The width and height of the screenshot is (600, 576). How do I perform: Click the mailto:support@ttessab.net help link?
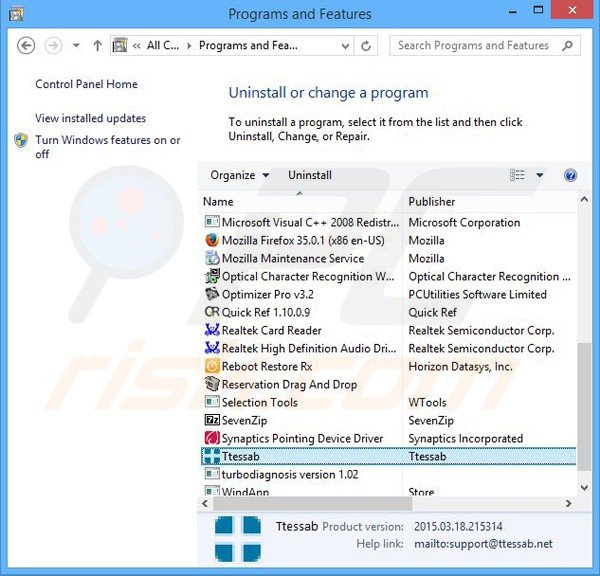coord(483,544)
